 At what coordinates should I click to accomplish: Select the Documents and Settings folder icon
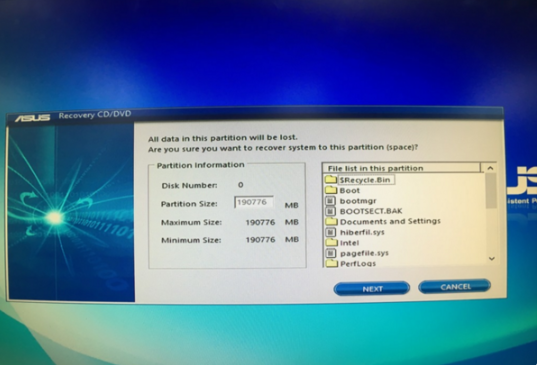click(331, 221)
